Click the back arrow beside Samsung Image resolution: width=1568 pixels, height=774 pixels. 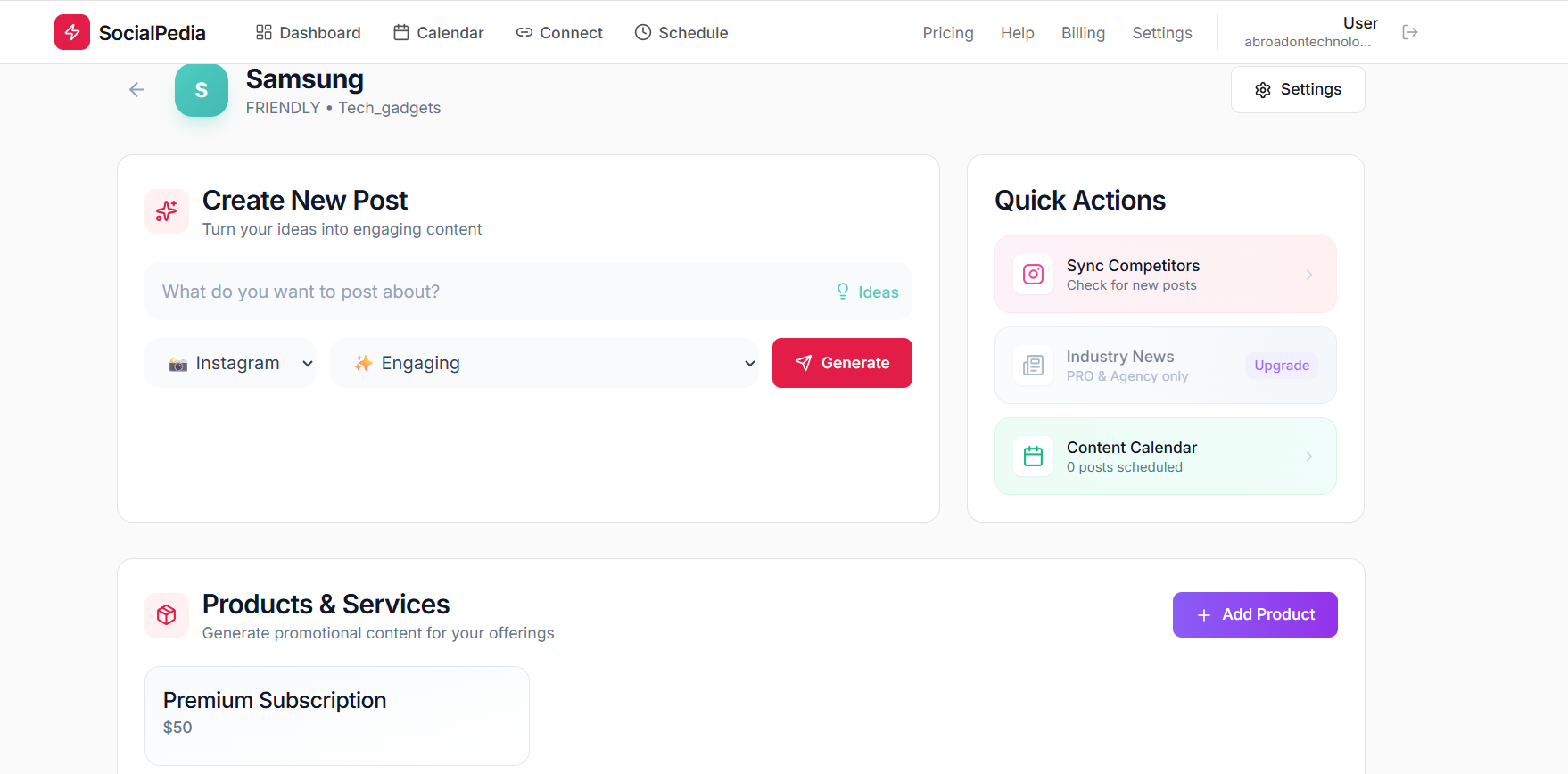(x=136, y=89)
